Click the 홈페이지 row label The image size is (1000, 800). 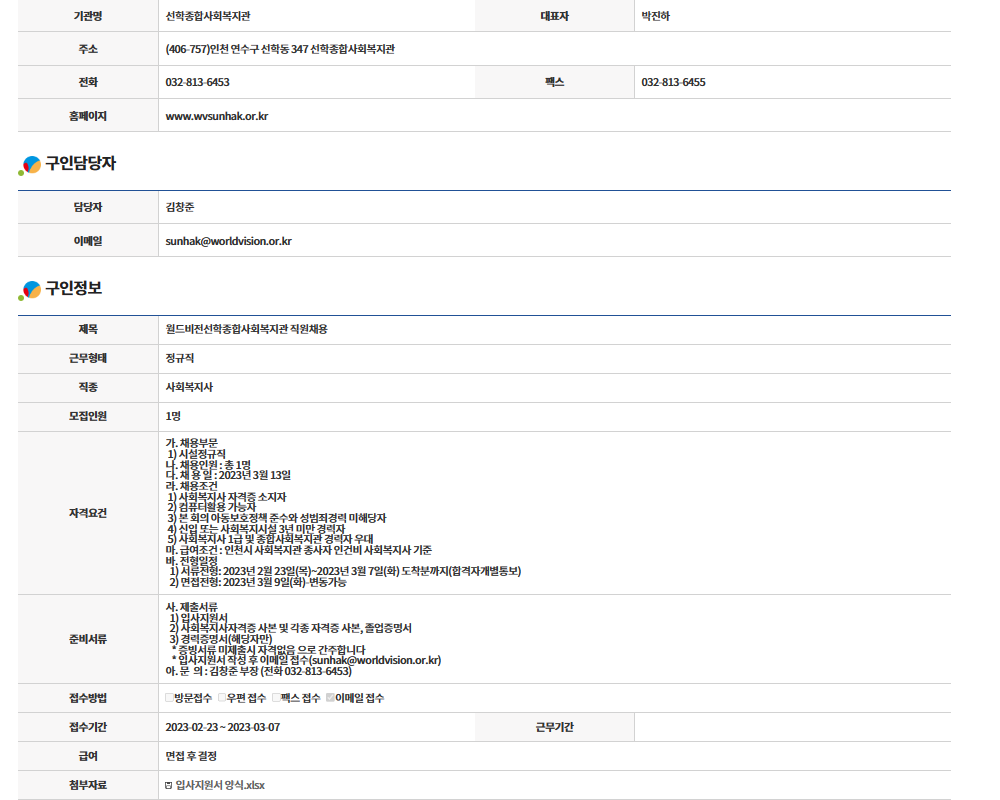(88, 116)
